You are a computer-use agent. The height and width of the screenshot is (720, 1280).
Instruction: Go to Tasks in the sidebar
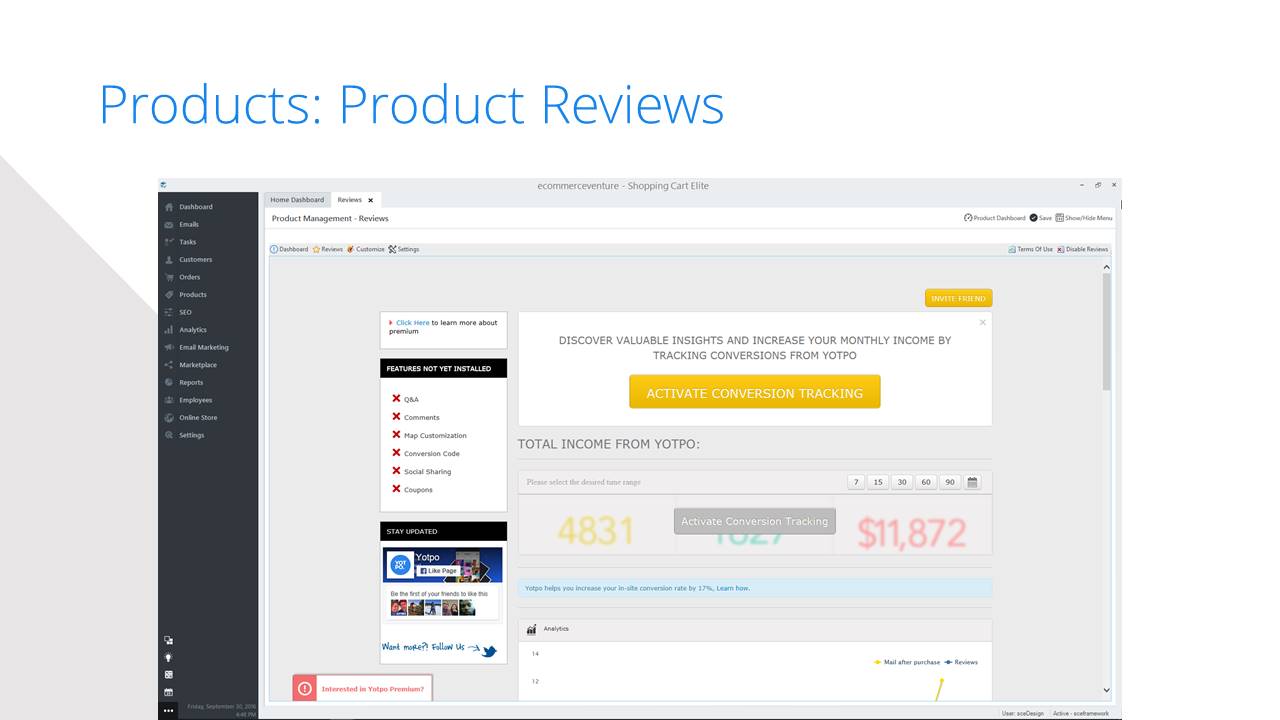coord(188,242)
